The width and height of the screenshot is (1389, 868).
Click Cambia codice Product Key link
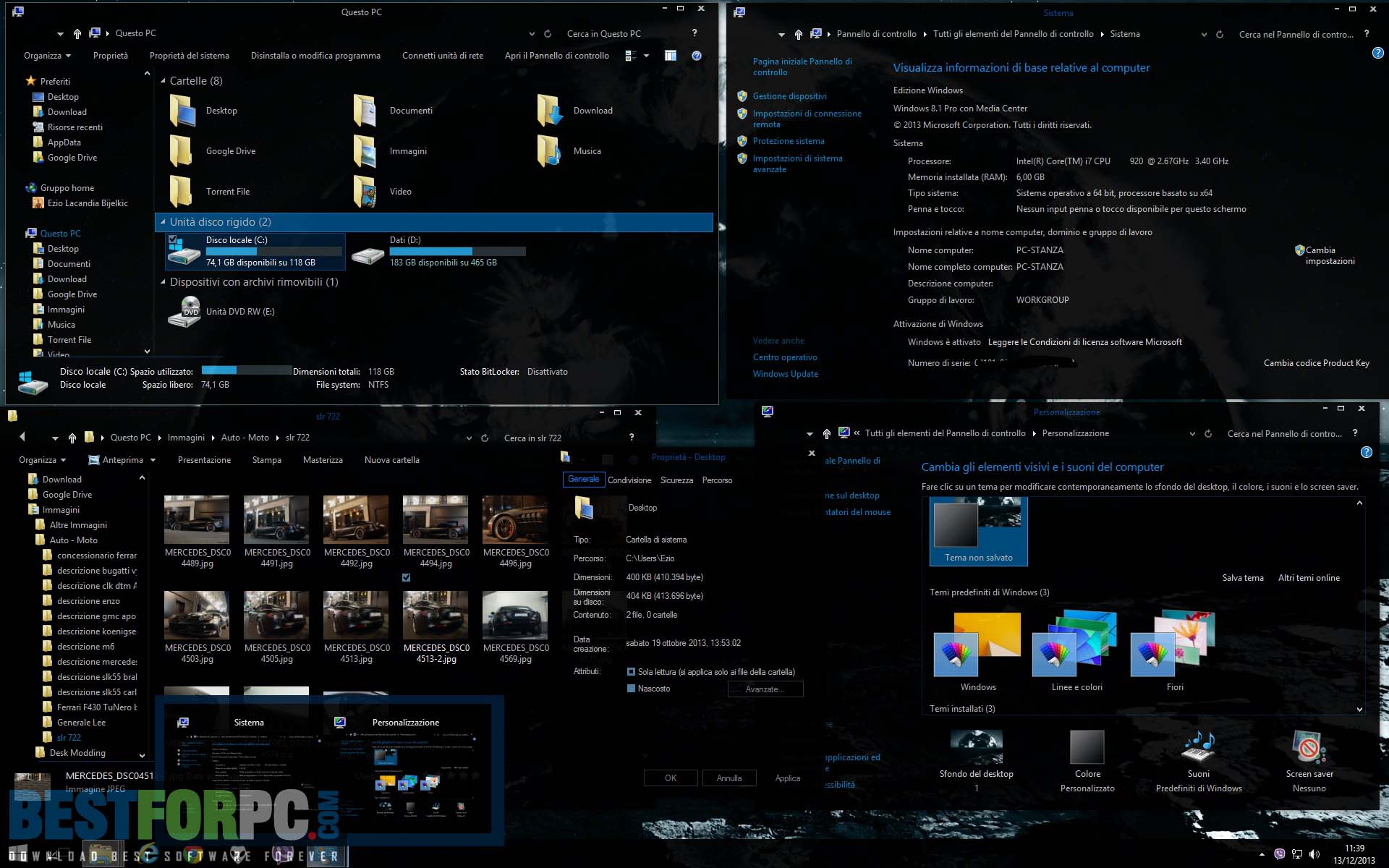[1317, 363]
